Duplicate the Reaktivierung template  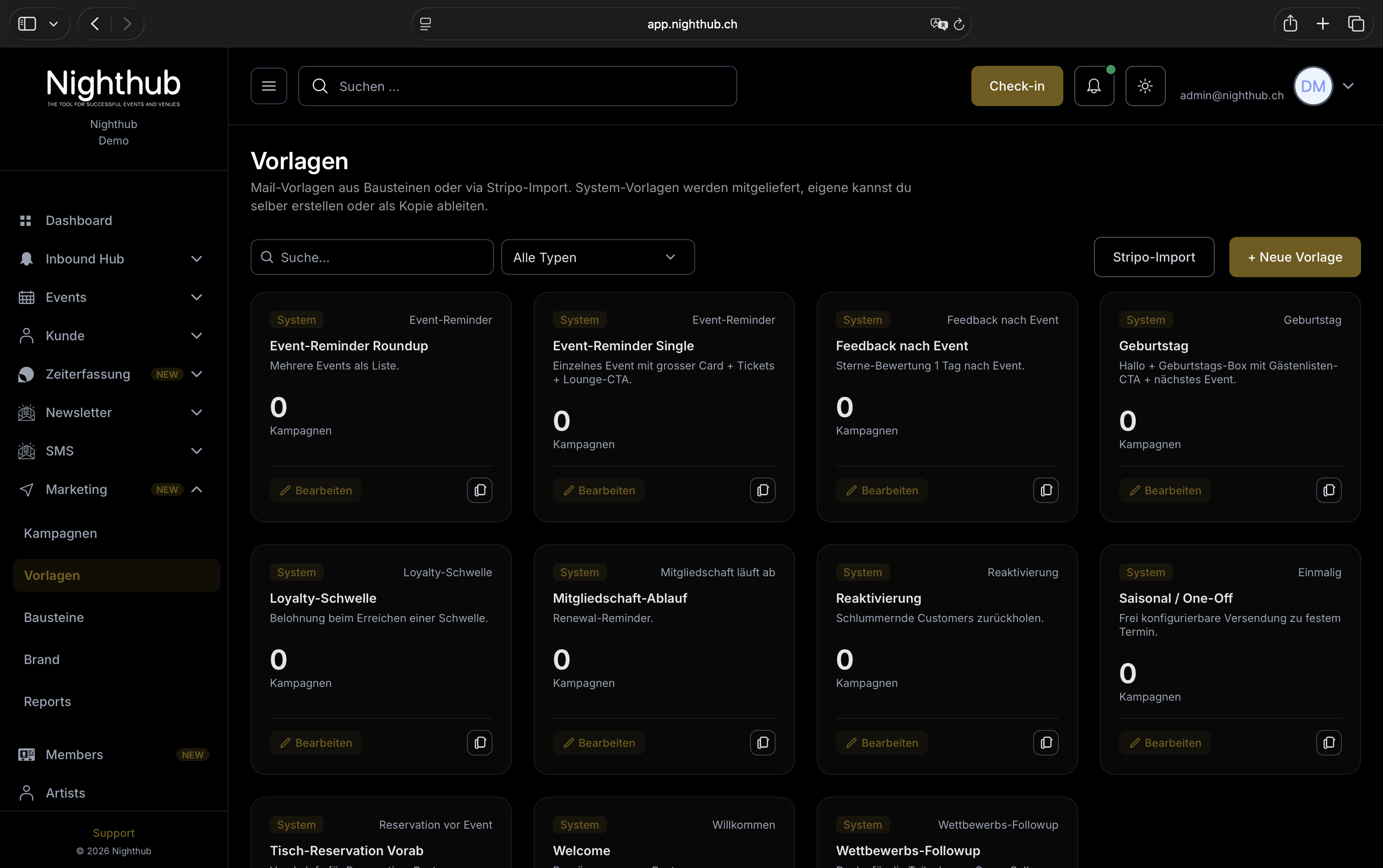1045,743
